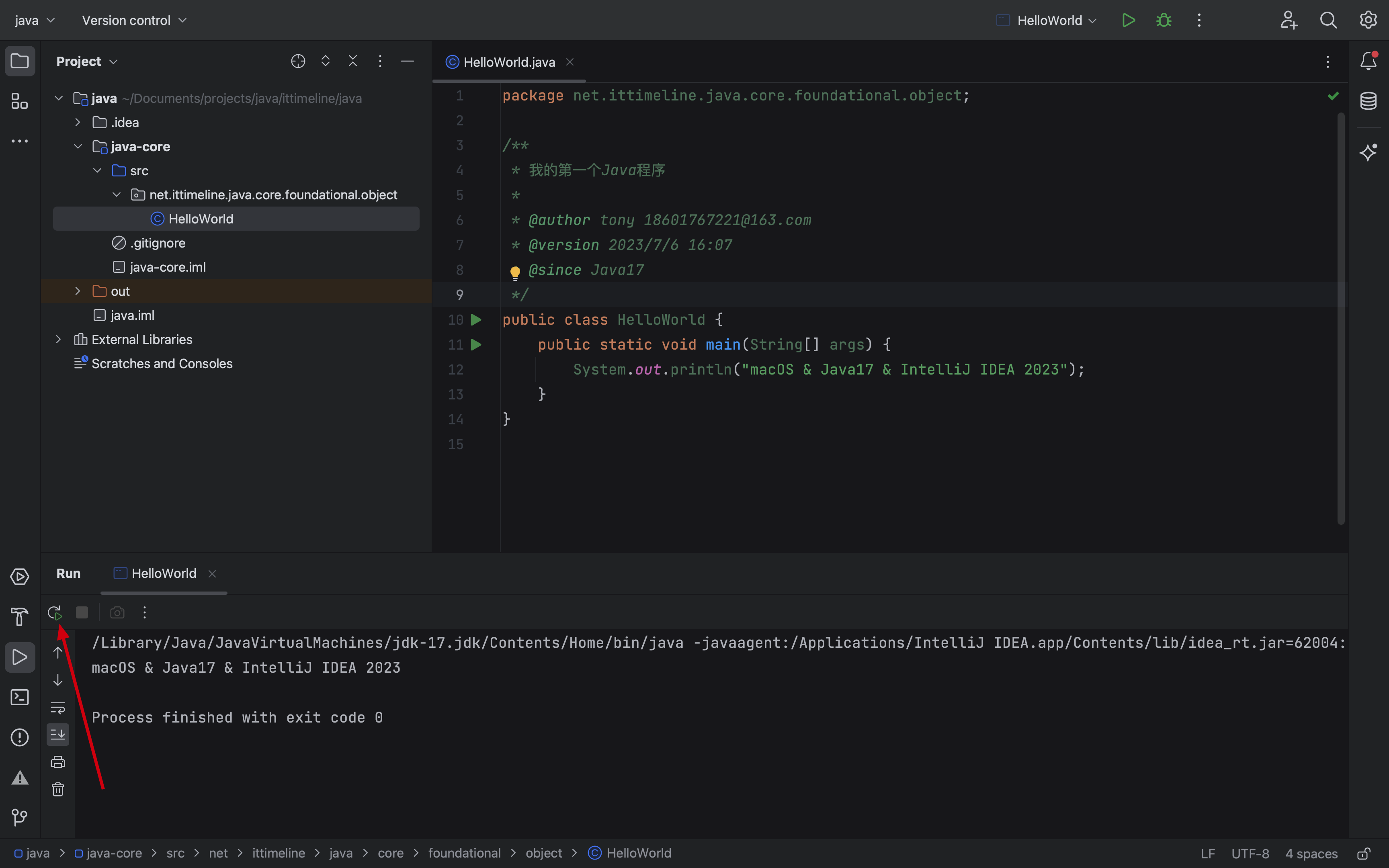This screenshot has width=1389, height=868.
Task: Clear console output trash icon
Action: 58,789
